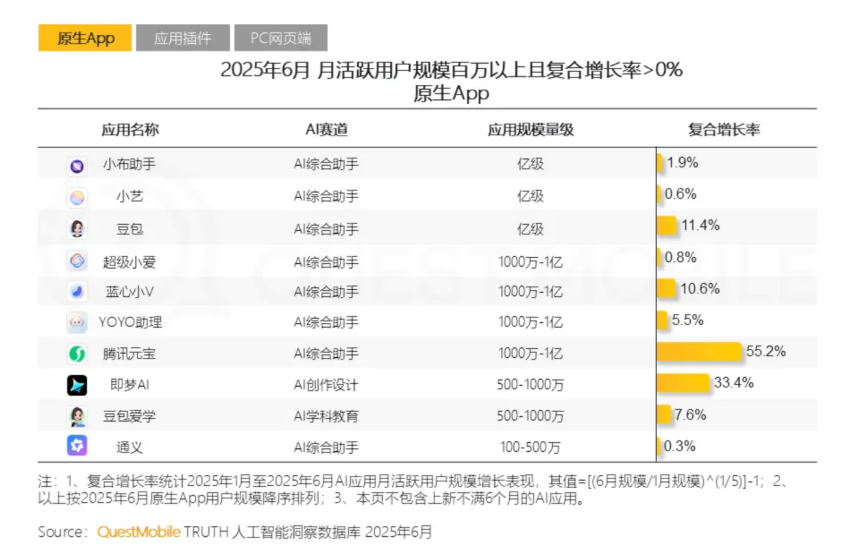Open the 应用插件 tab
This screenshot has width=846, height=547.
(x=182, y=38)
